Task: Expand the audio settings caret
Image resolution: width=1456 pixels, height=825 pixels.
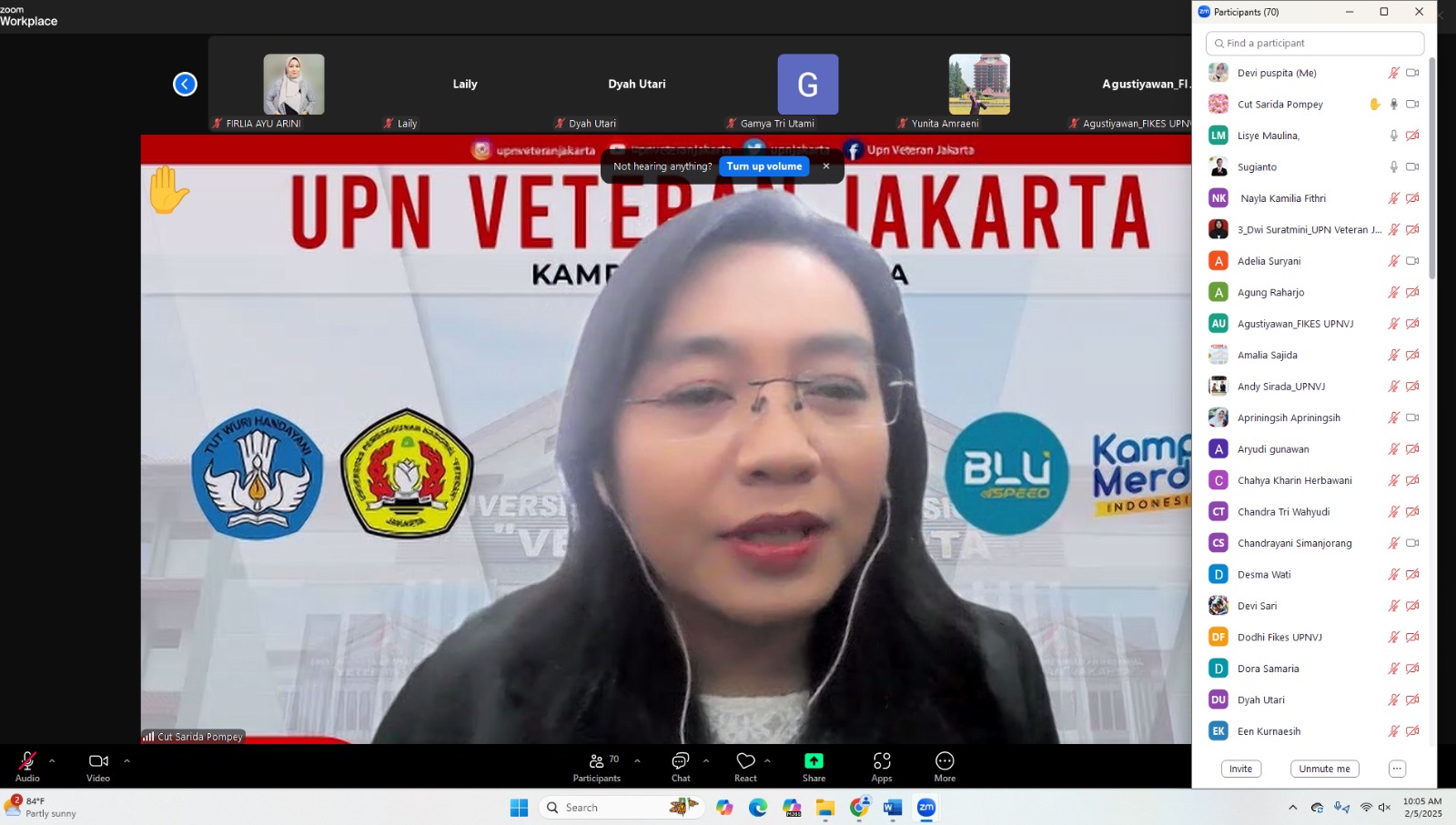Action: [x=52, y=760]
